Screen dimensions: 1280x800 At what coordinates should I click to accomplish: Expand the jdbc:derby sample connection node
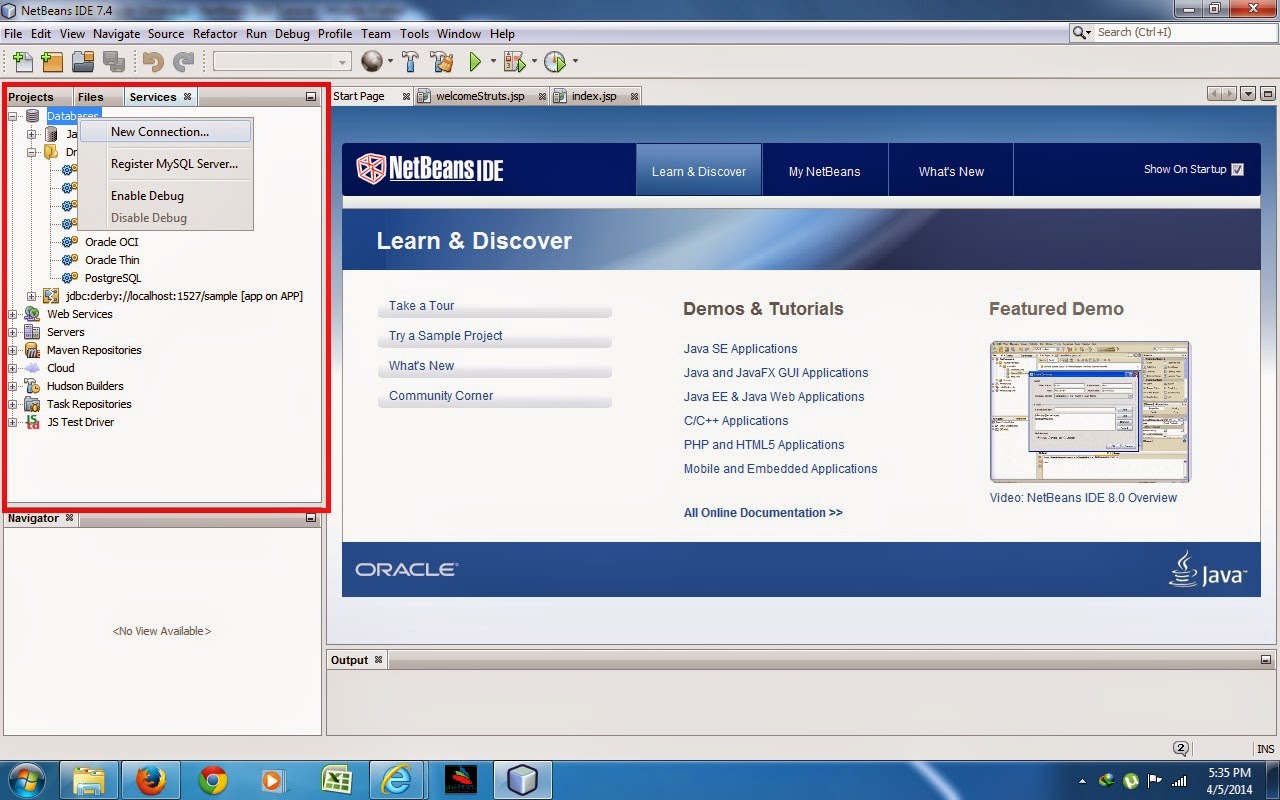click(32, 296)
